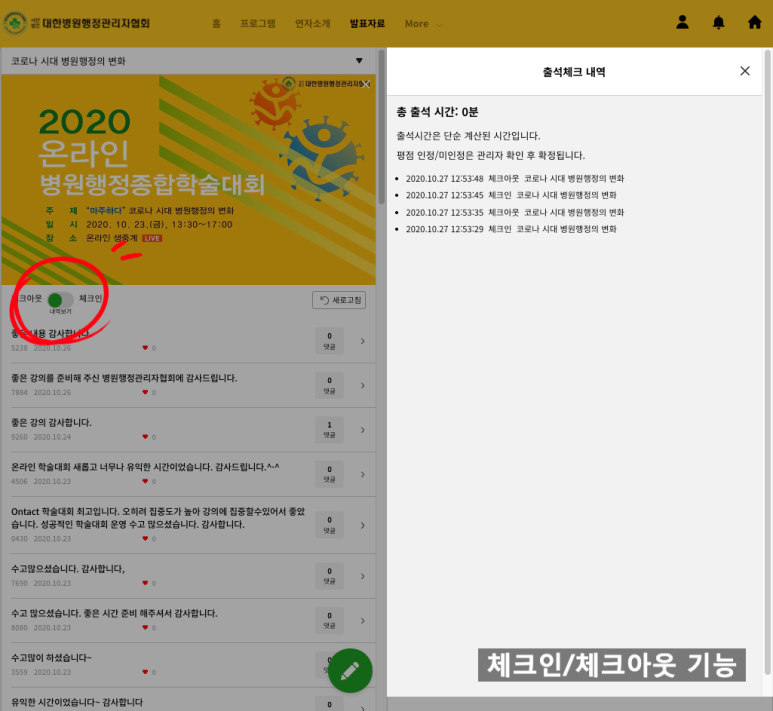Click the 내역보기 label under toggle

point(60,312)
